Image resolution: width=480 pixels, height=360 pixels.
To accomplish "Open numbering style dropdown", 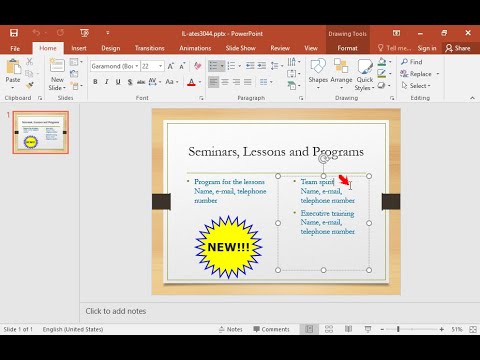I will click(x=239, y=66).
